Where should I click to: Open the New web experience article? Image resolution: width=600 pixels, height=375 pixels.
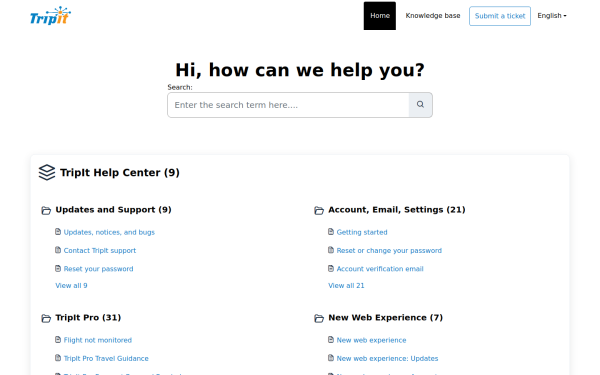coord(371,340)
